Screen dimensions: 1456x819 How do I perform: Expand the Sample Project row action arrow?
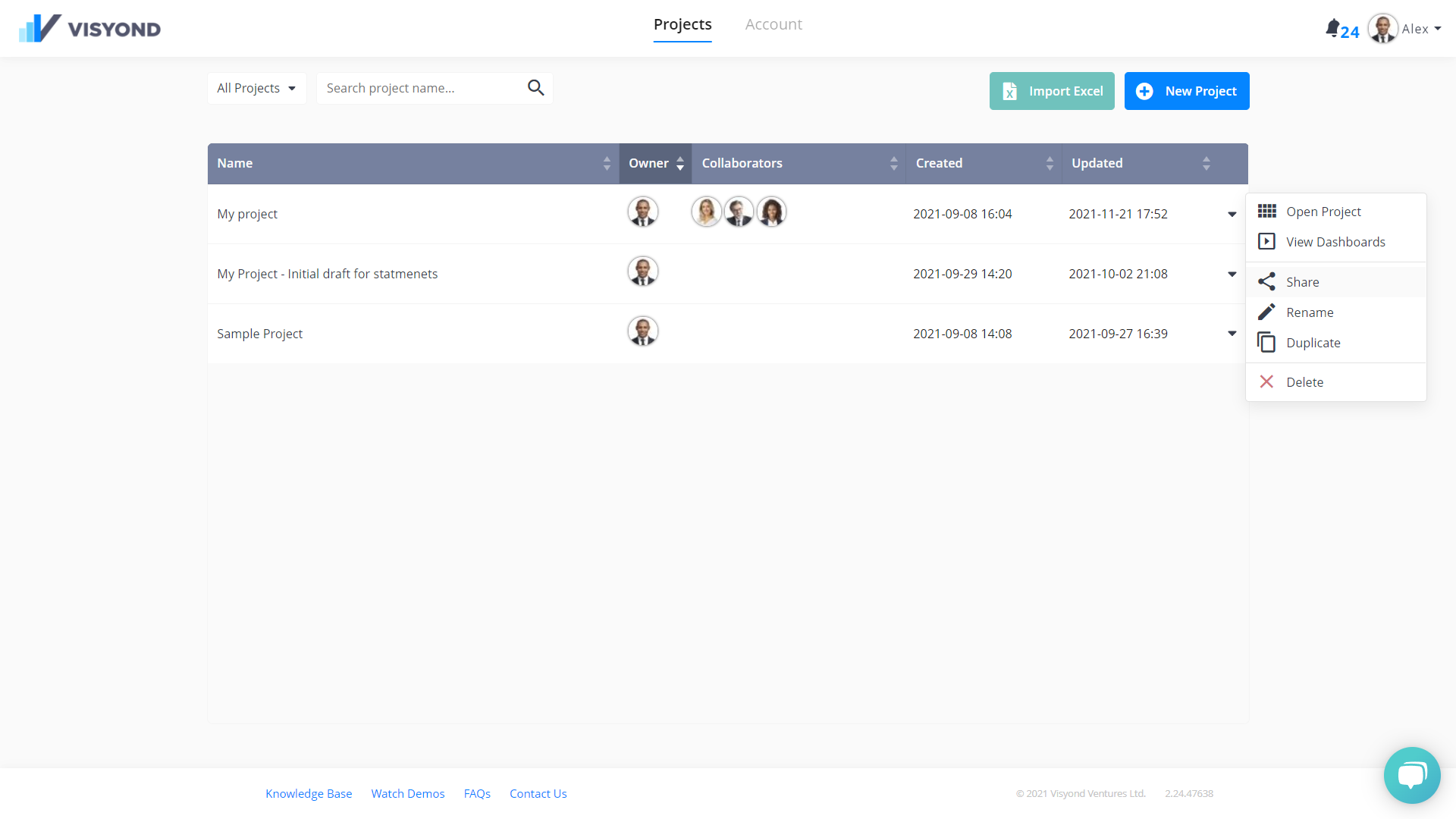[x=1232, y=334]
